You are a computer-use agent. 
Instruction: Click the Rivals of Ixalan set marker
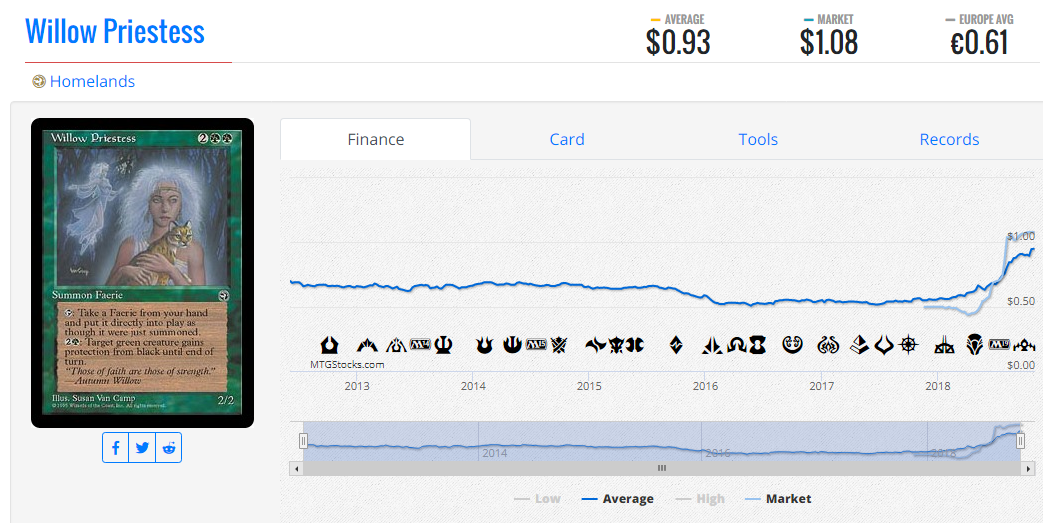(x=944, y=345)
